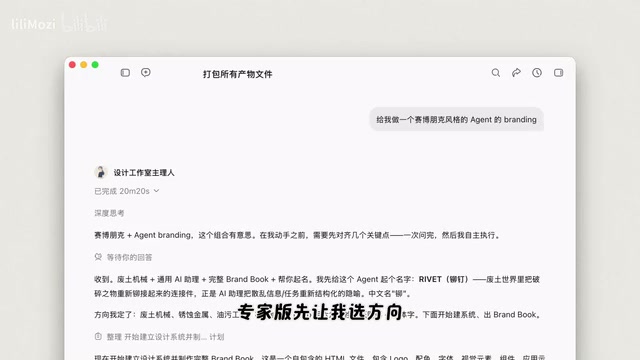Start a new chat via bubble icon

146,73
